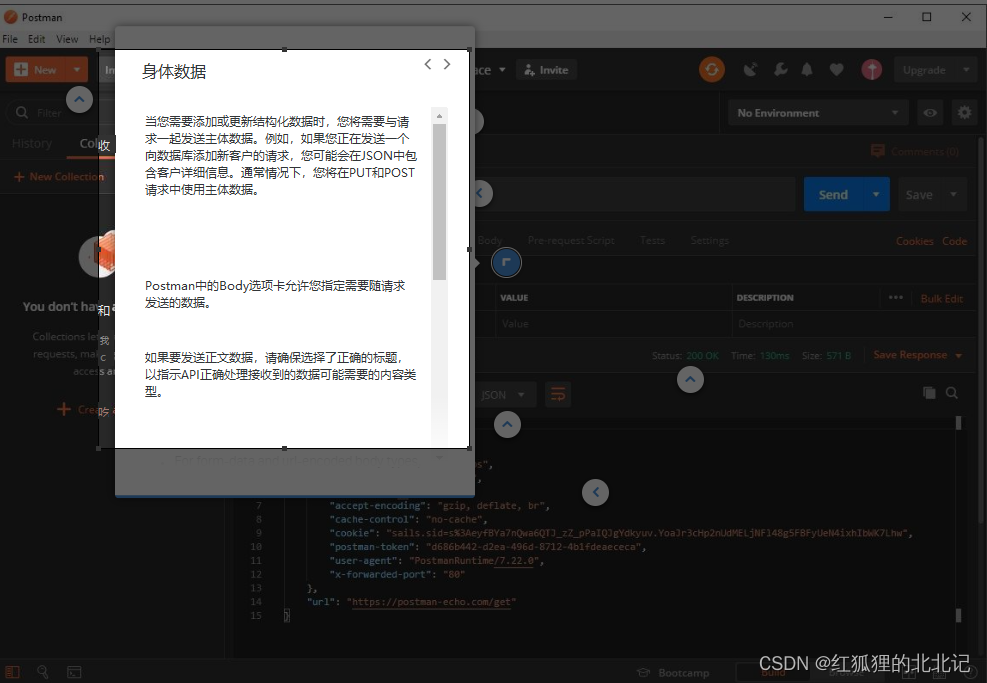Open notifications via the bell icon
Viewport: 987px width, 683px height.
[x=807, y=69]
